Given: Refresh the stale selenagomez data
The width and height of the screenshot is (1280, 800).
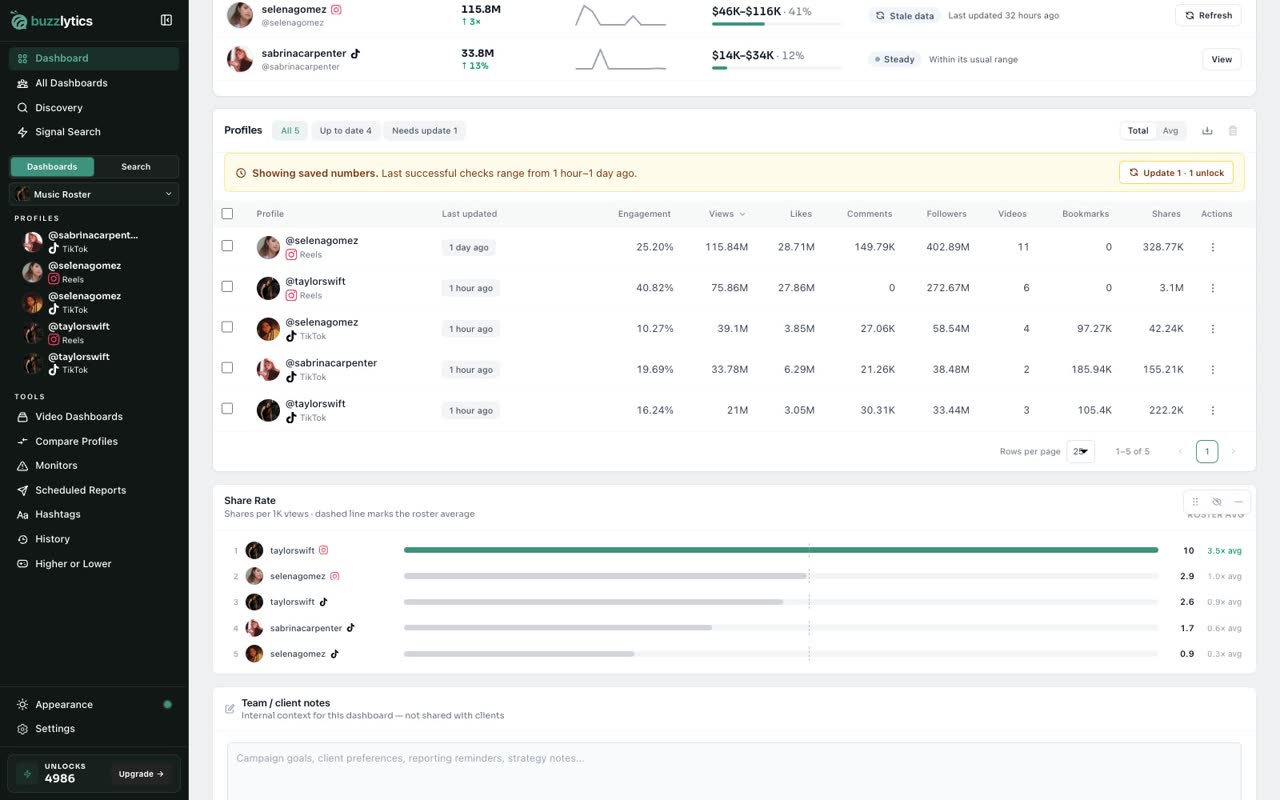Looking at the screenshot, I should [x=1208, y=15].
